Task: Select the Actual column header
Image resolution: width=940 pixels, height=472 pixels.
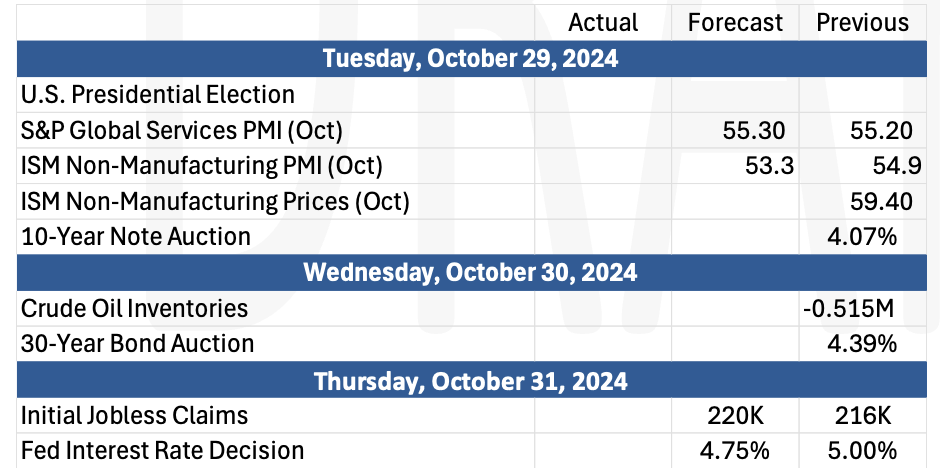Action: [602, 23]
